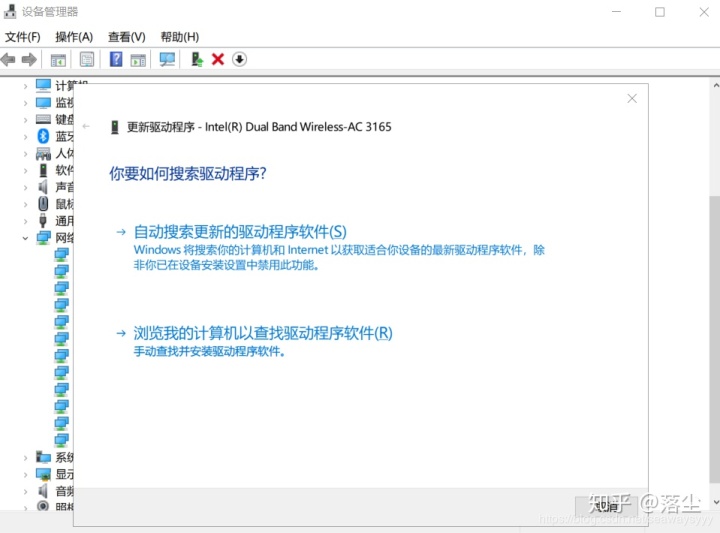Click the 取消 button in the dialog
Screen dimensions: 720x533
(606, 505)
